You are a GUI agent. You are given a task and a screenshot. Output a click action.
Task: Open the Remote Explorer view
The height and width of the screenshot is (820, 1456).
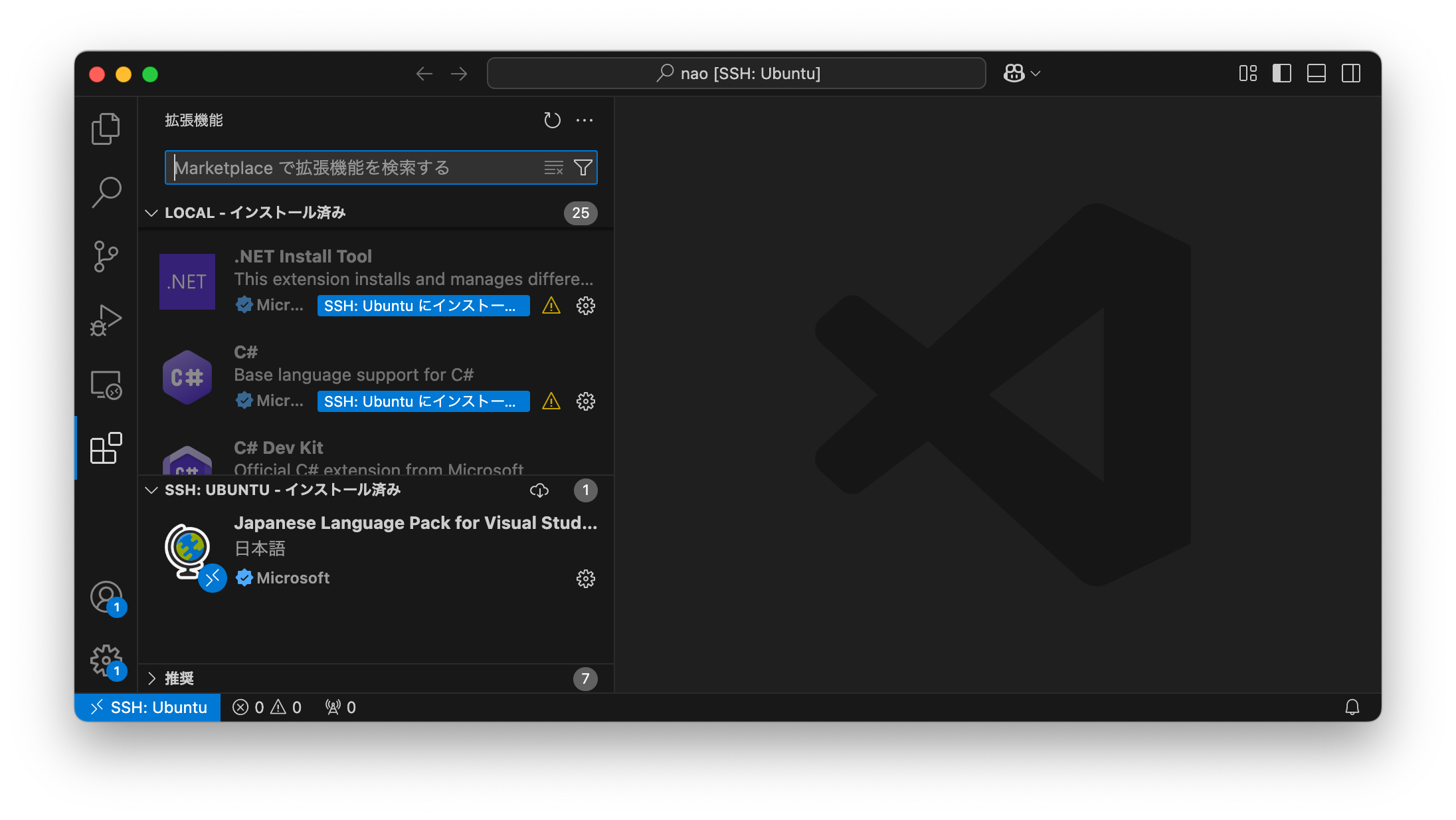click(x=106, y=385)
